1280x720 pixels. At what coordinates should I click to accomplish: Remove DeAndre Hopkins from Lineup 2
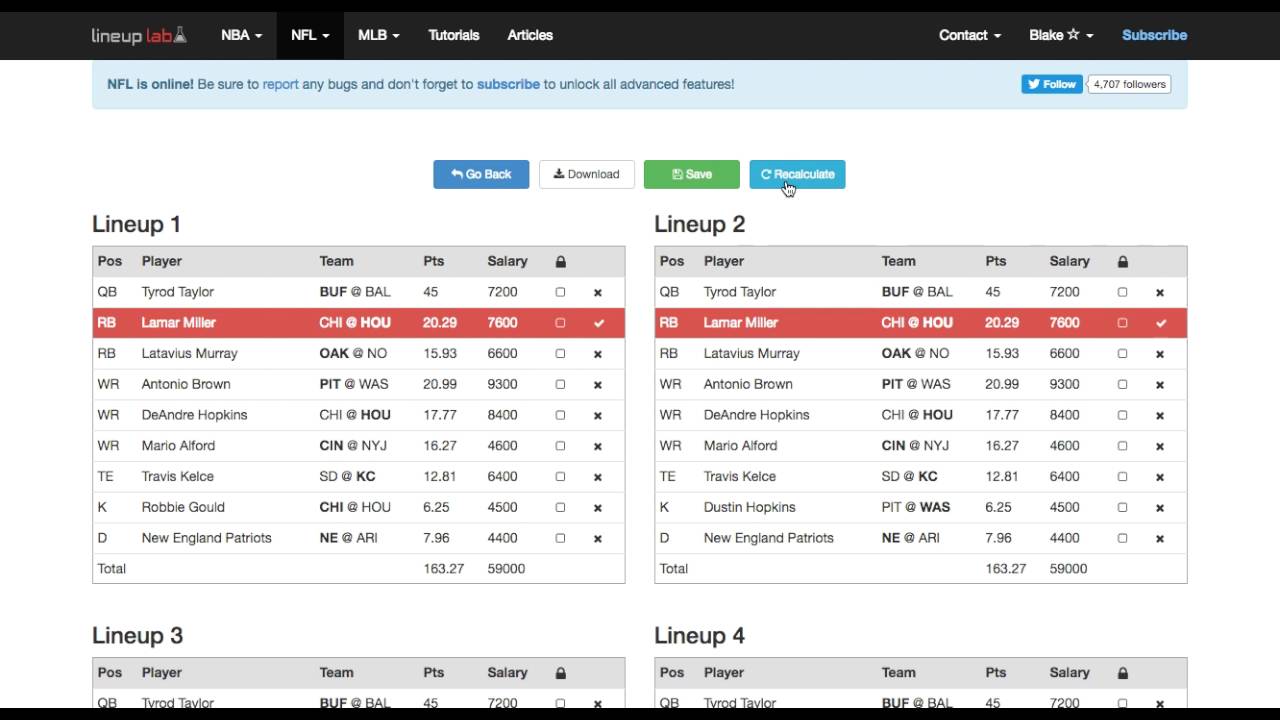click(x=1160, y=416)
